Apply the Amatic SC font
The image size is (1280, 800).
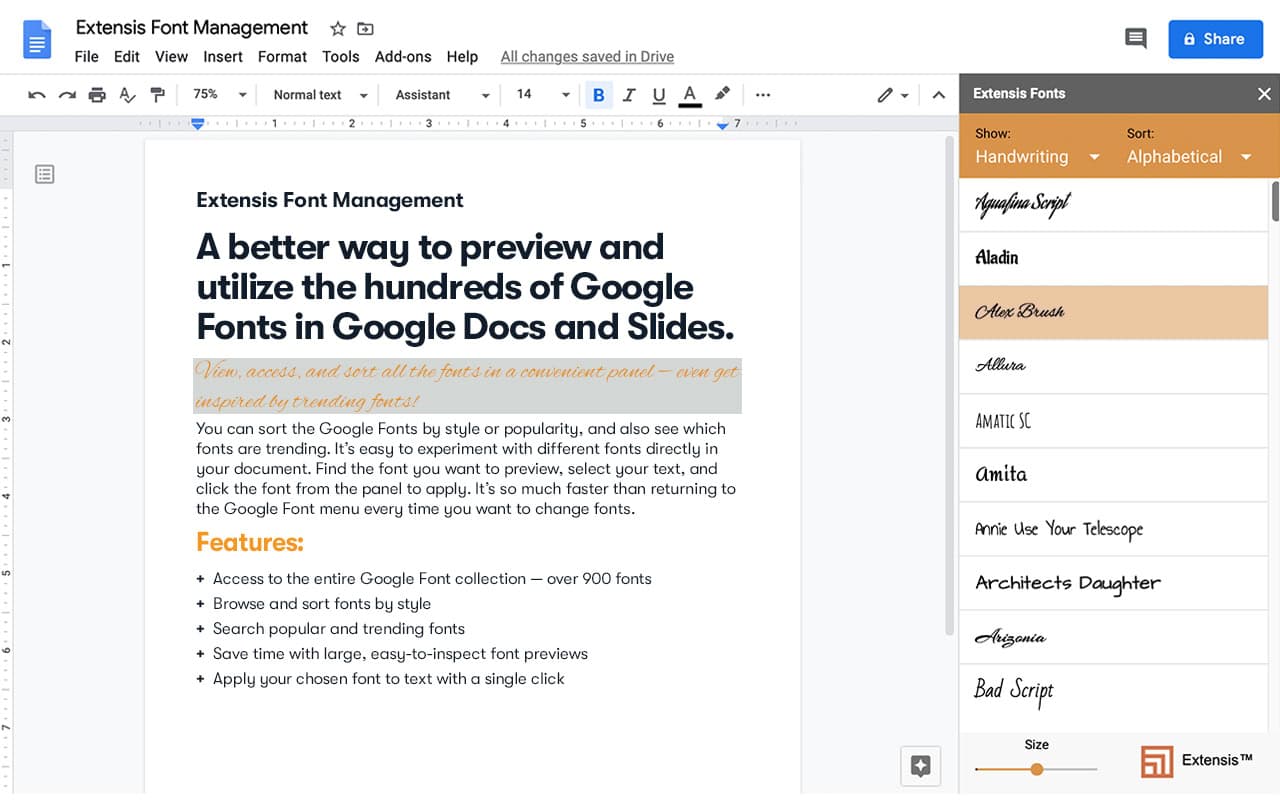pyautogui.click(x=1113, y=420)
